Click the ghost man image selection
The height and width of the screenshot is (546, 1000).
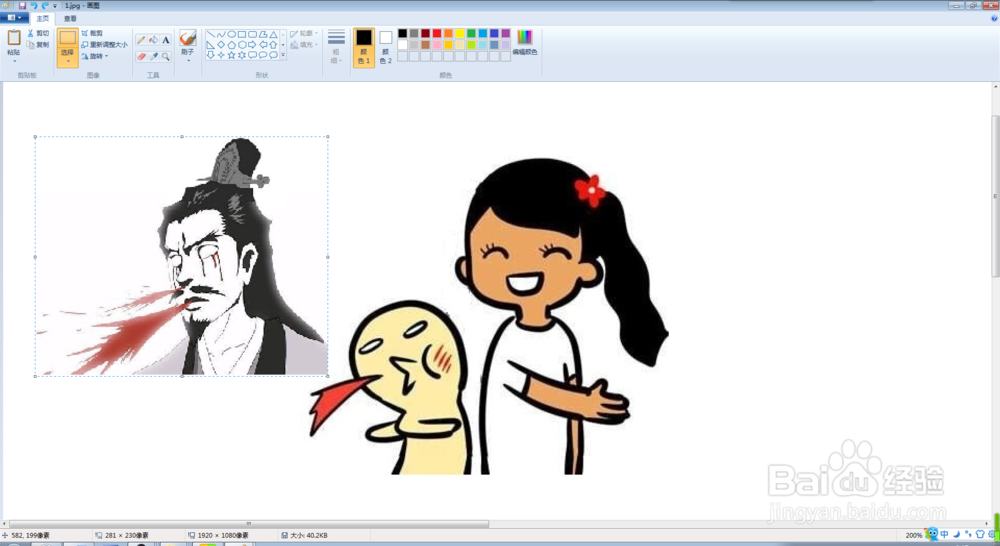coord(182,256)
